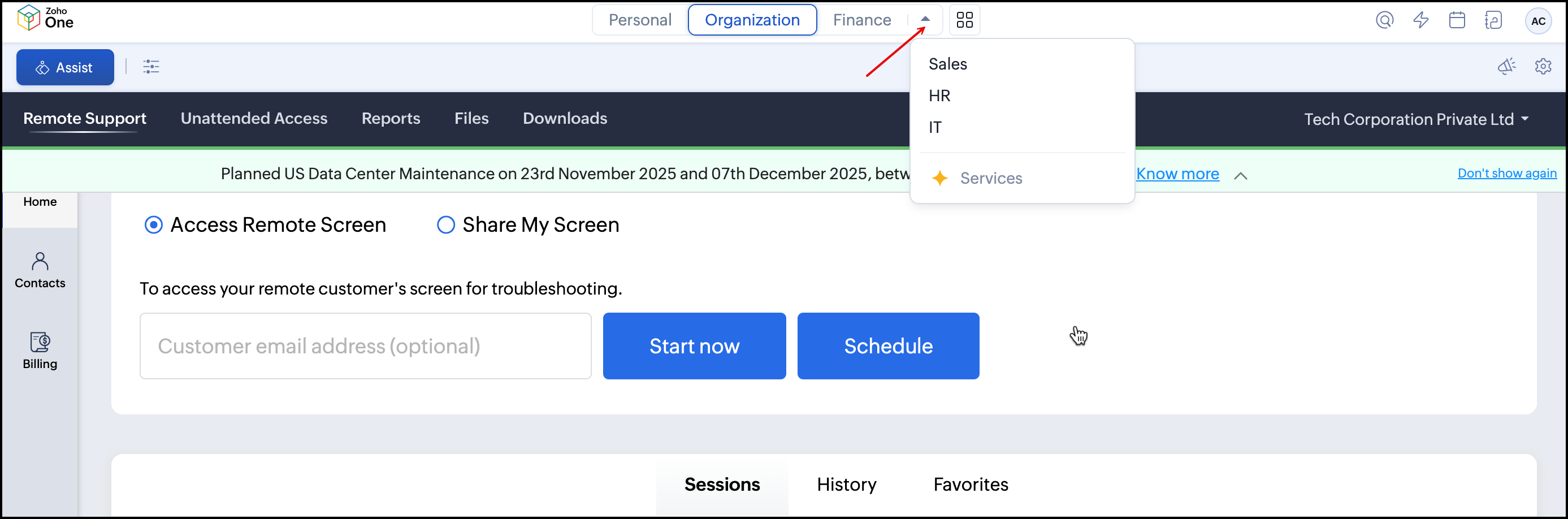1568x519 pixels.
Task: Open the settings gear icon
Action: [x=1543, y=66]
